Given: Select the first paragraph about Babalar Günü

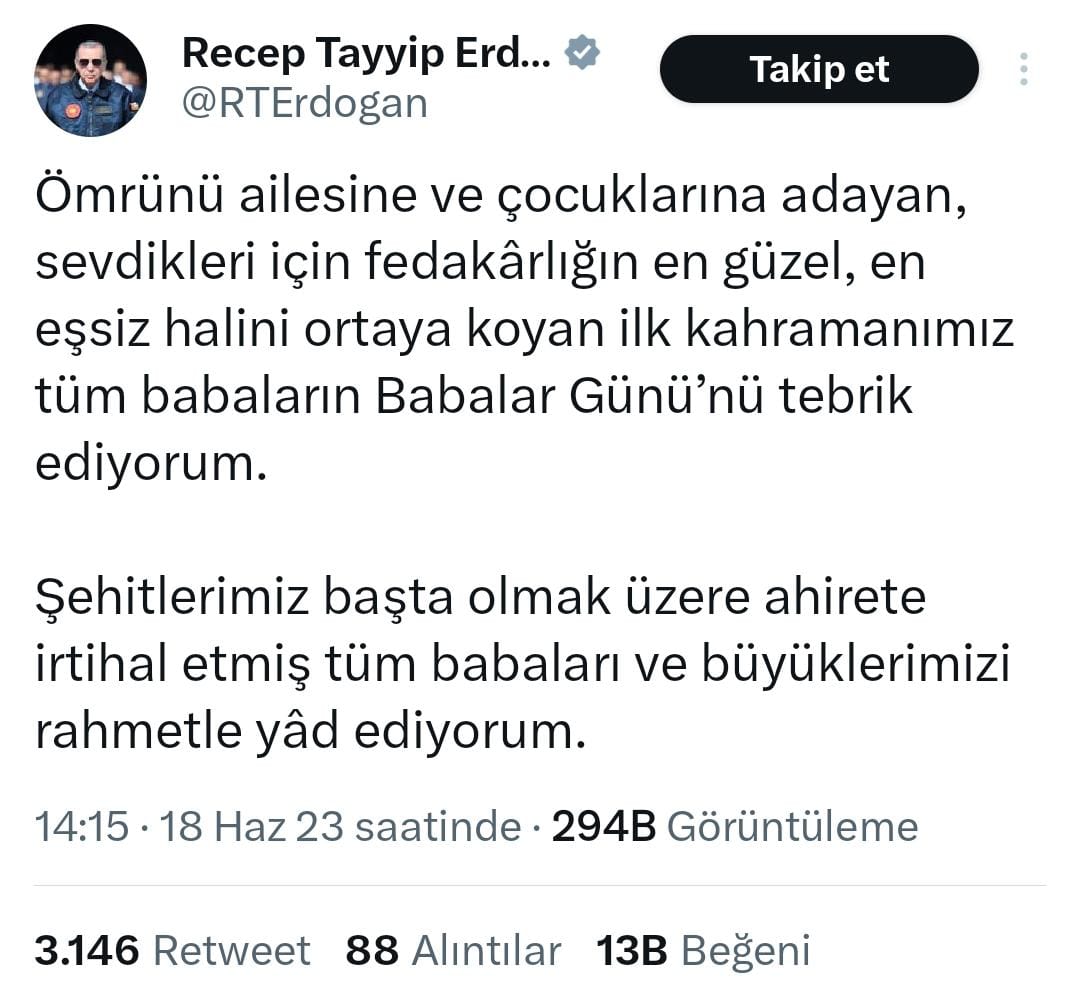Looking at the screenshot, I should (x=524, y=329).
